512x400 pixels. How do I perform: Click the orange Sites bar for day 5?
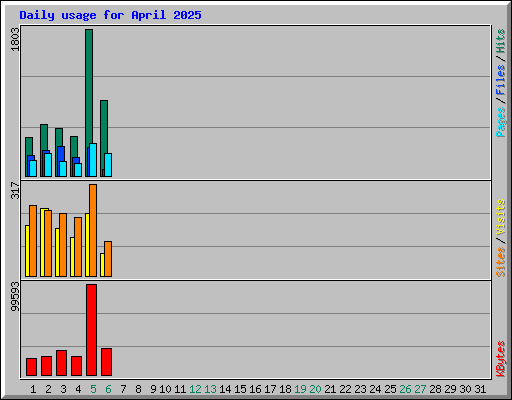pyautogui.click(x=93, y=230)
